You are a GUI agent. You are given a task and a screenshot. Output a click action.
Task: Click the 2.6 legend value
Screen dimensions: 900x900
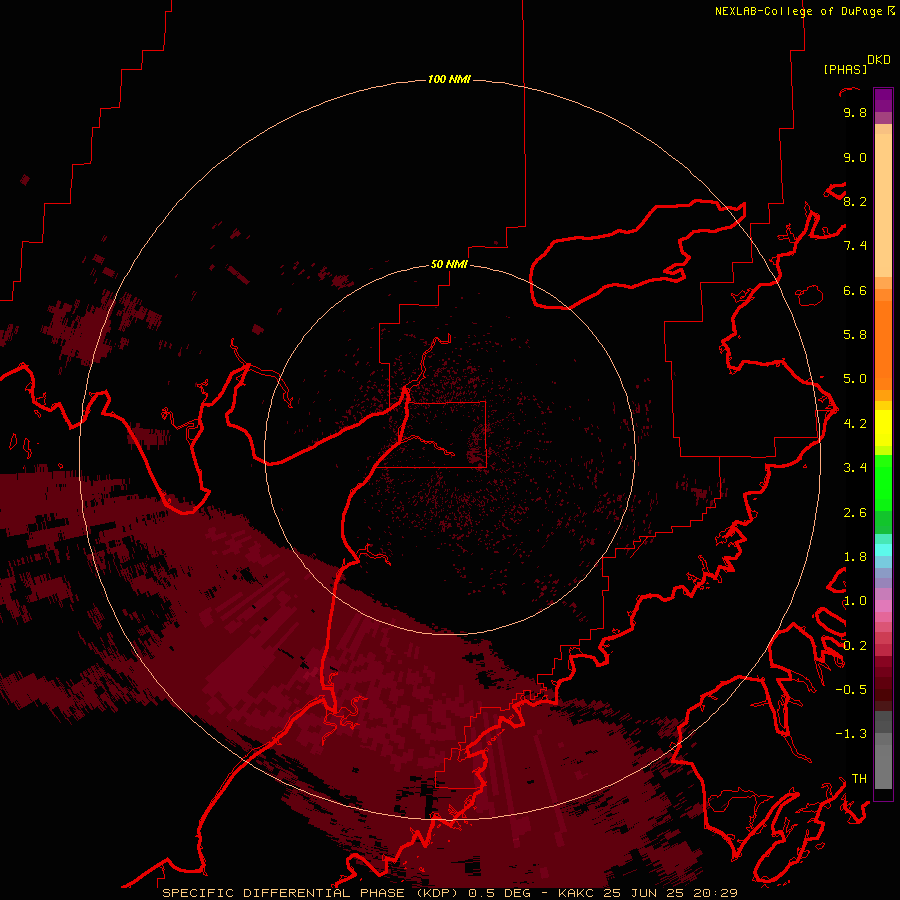tap(855, 513)
